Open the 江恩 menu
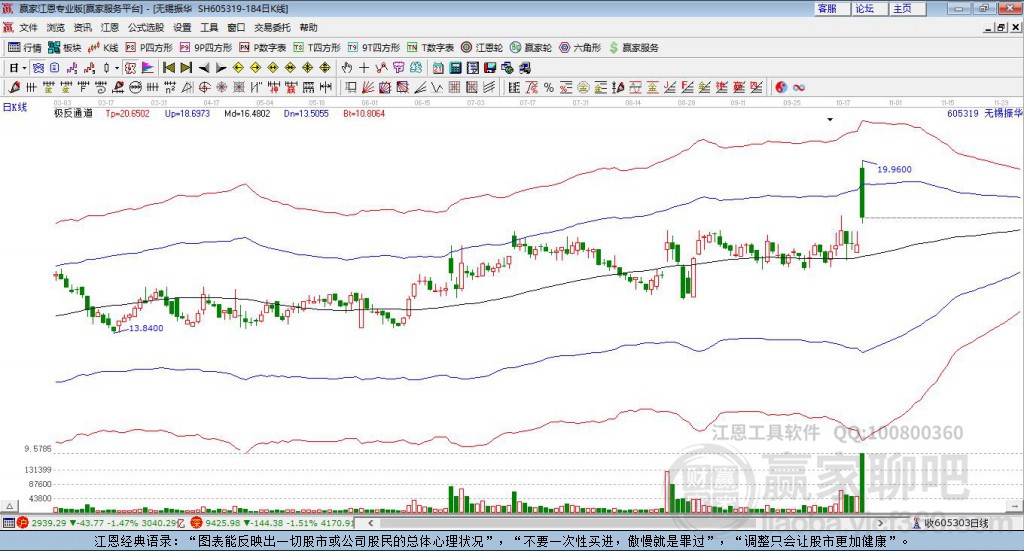1024x551 pixels. 110,27
